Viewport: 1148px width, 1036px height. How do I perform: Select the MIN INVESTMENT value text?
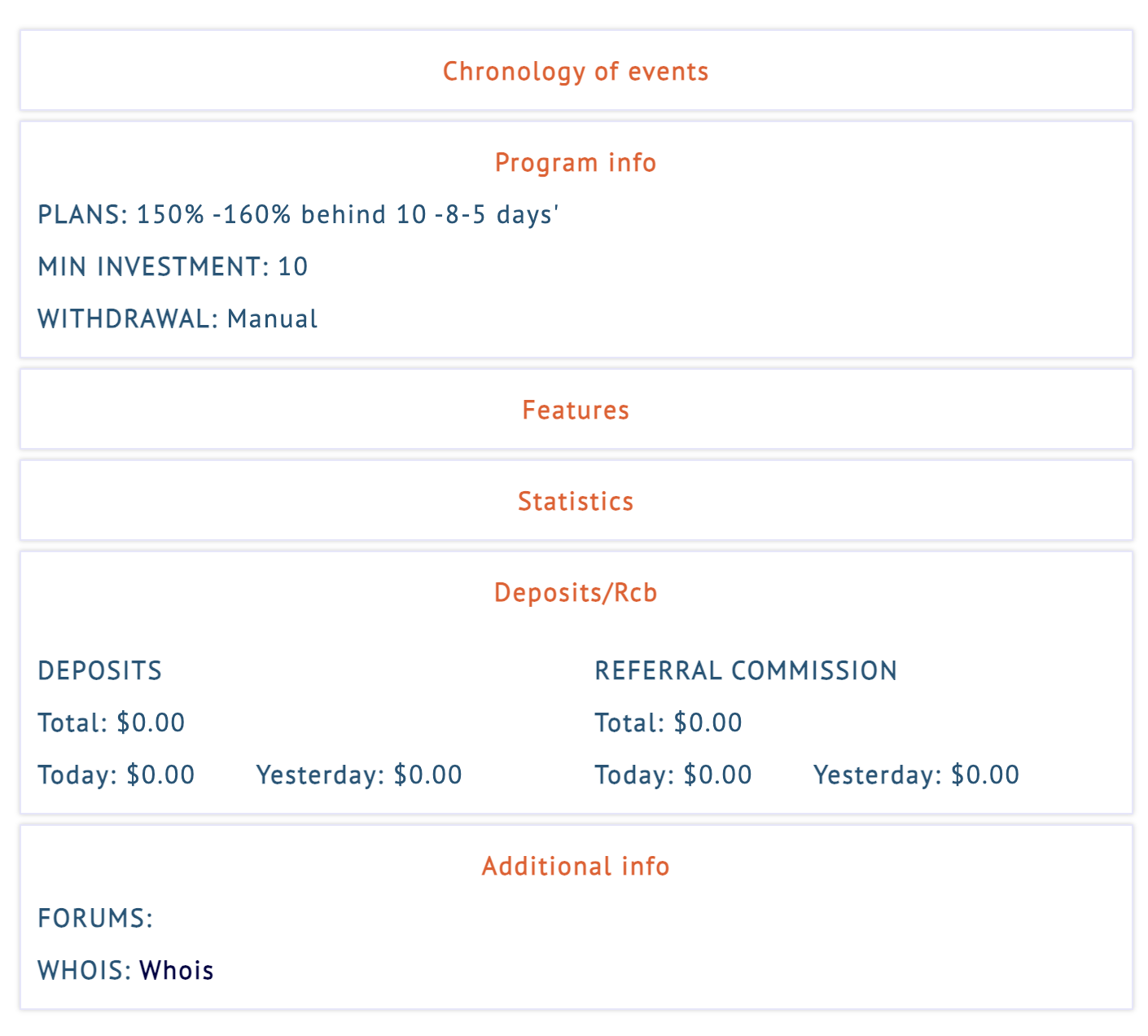(x=292, y=267)
